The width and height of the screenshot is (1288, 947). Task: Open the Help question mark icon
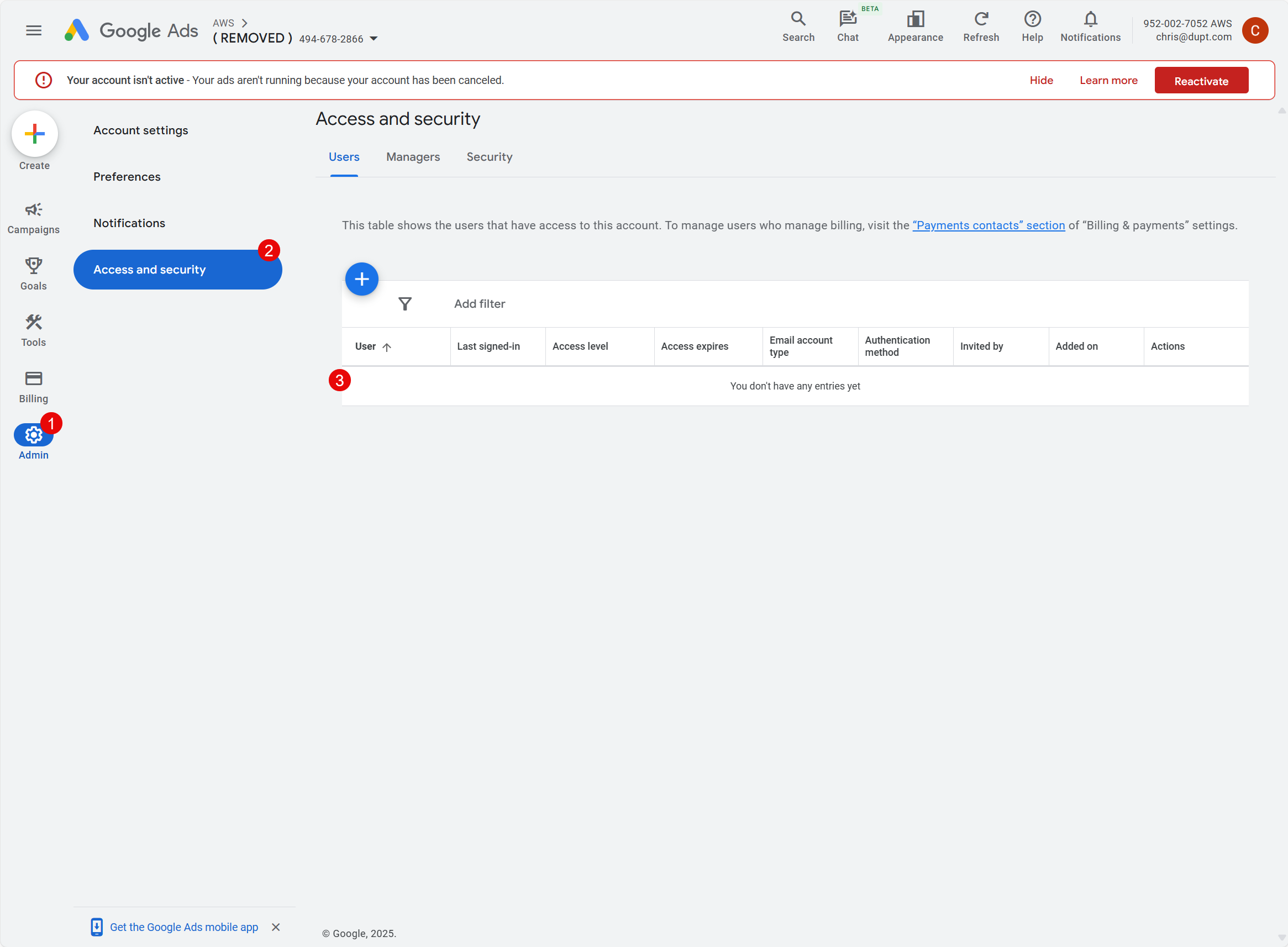(x=1032, y=19)
